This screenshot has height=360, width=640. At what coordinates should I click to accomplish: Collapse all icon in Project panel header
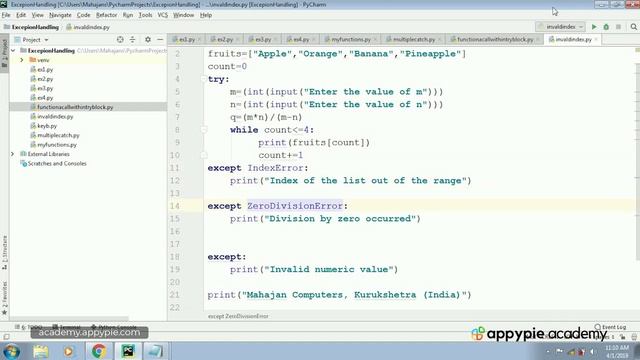[132, 40]
